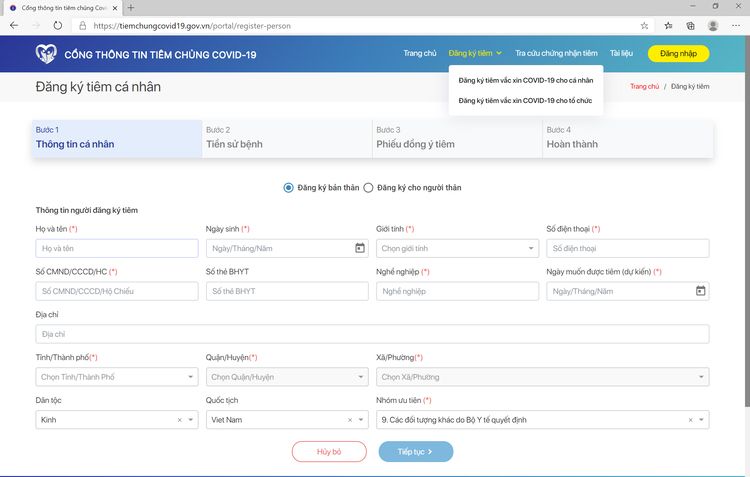Viewport: 750px width, 477px height.
Task: Open Tra cứu chứng nhận tiêm menu item
Action: pyautogui.click(x=556, y=53)
